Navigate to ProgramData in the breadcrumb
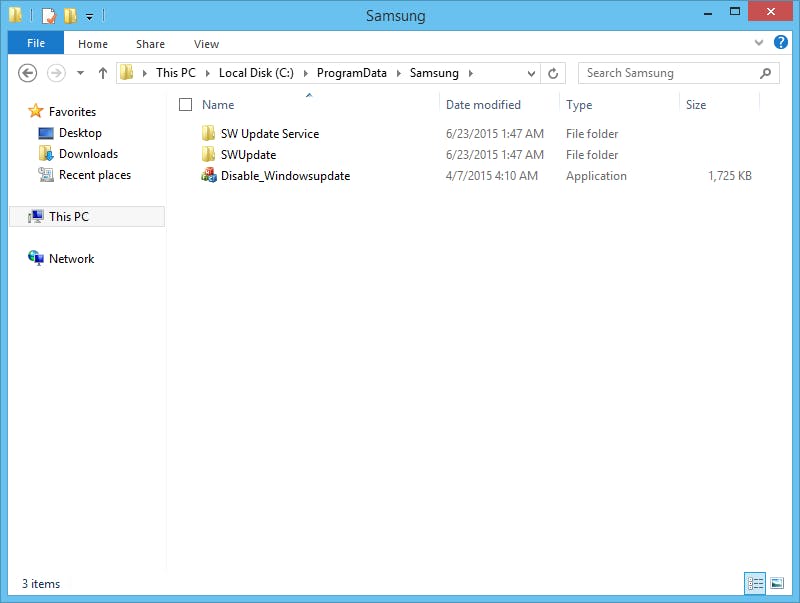The height and width of the screenshot is (603, 800). tap(352, 73)
